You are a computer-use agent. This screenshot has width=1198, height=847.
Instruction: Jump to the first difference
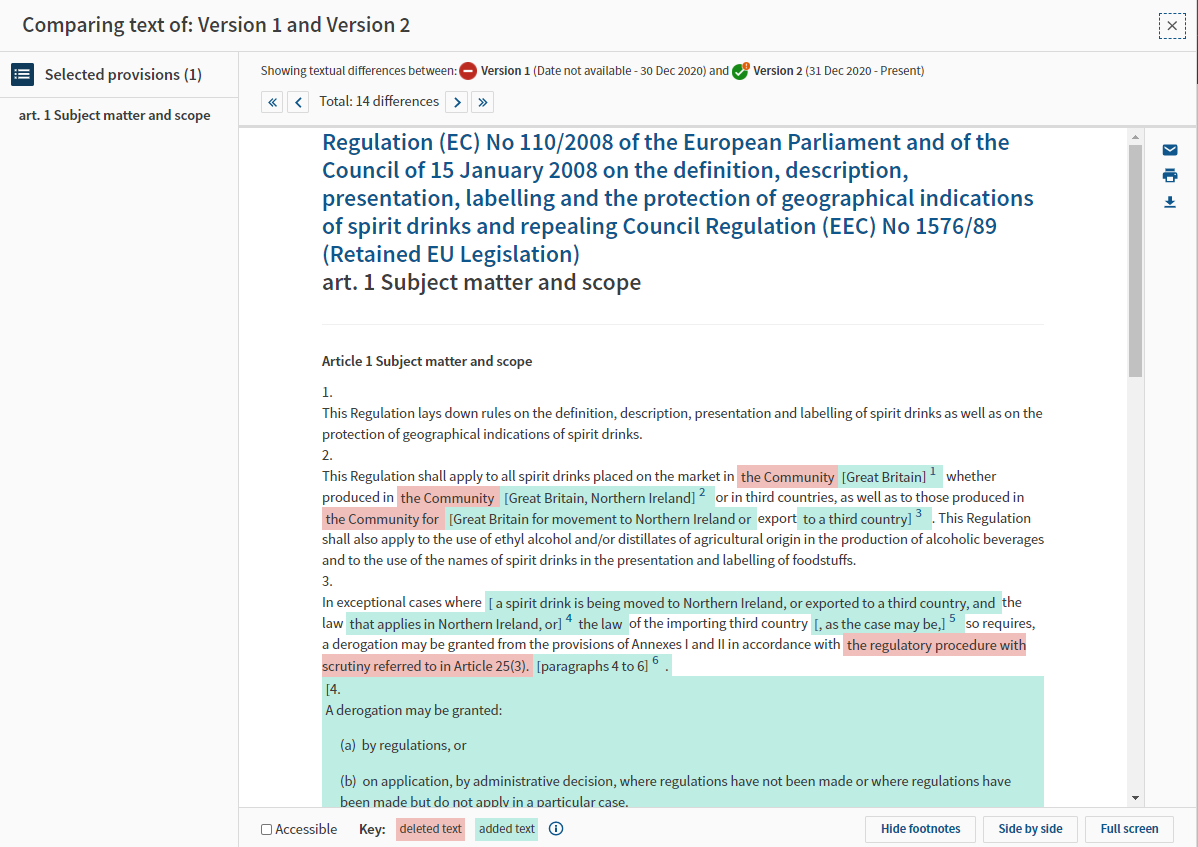[x=272, y=102]
